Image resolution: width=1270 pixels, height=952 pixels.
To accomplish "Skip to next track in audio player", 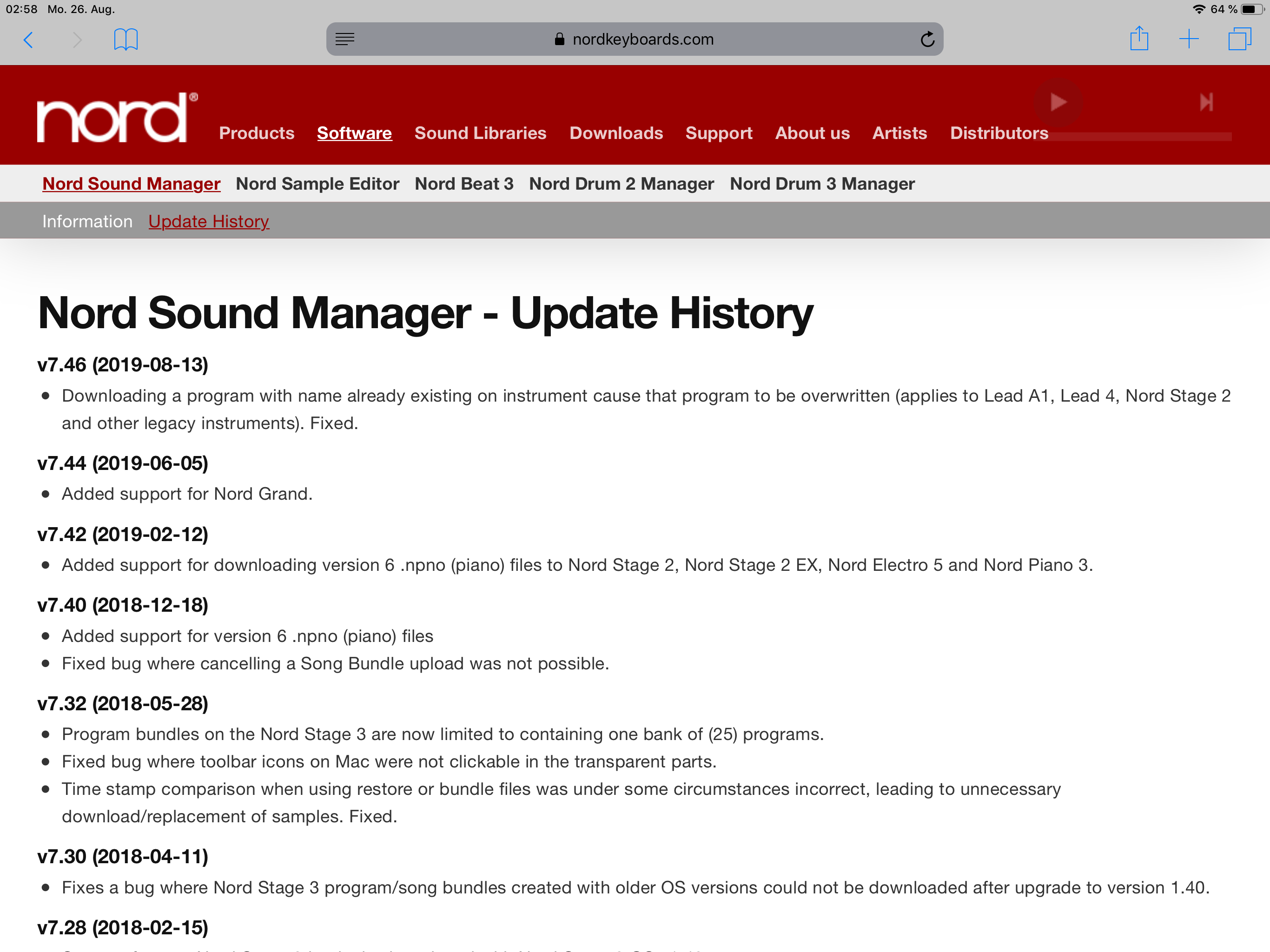I will click(1206, 102).
